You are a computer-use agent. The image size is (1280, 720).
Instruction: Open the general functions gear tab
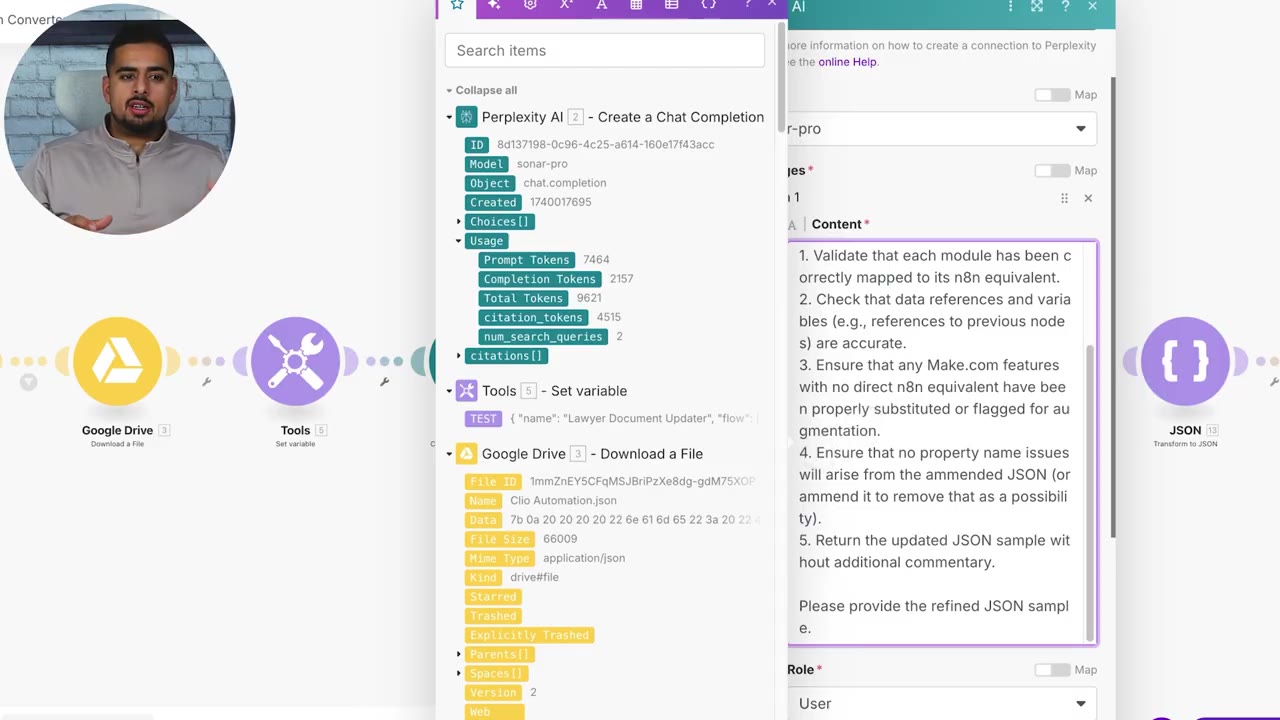pos(530,5)
